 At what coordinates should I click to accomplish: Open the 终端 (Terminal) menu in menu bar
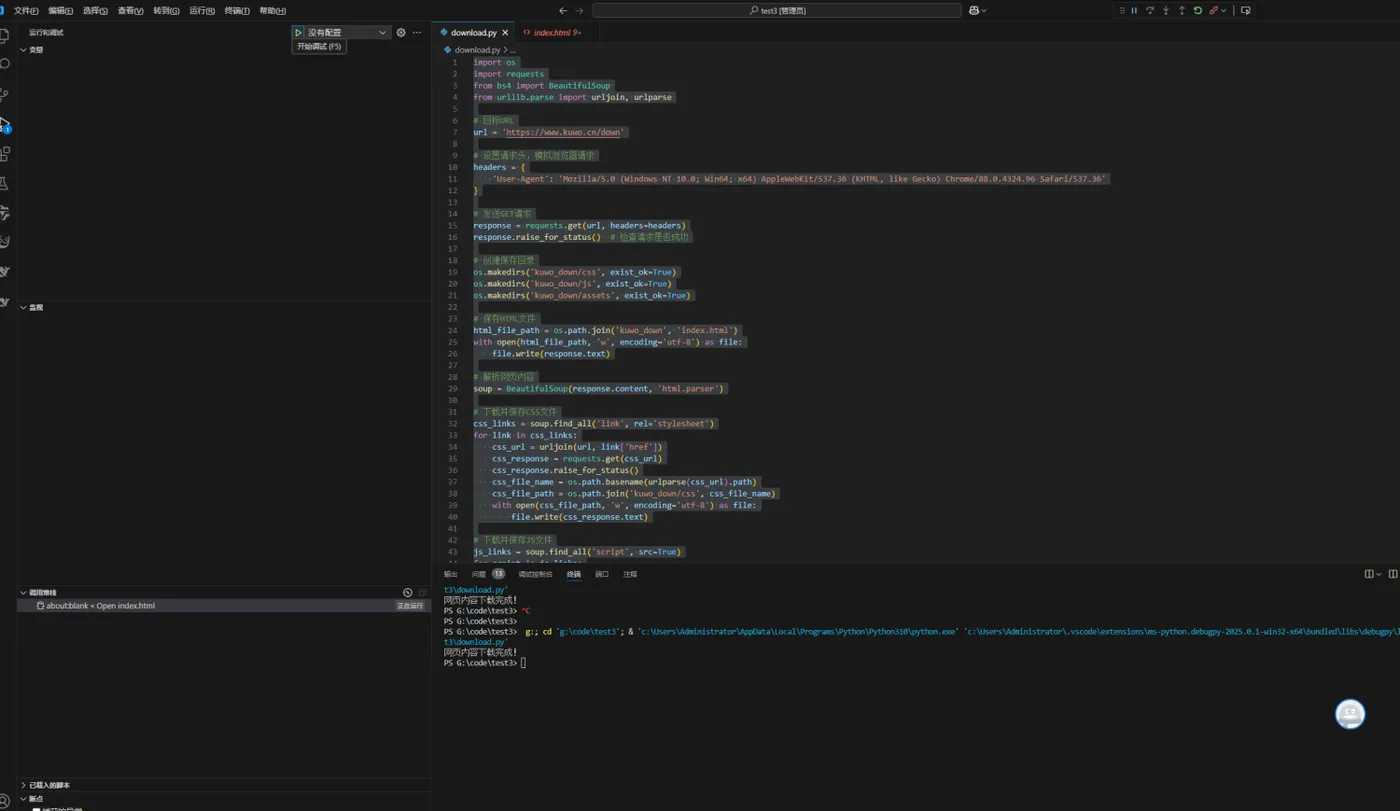237,11
